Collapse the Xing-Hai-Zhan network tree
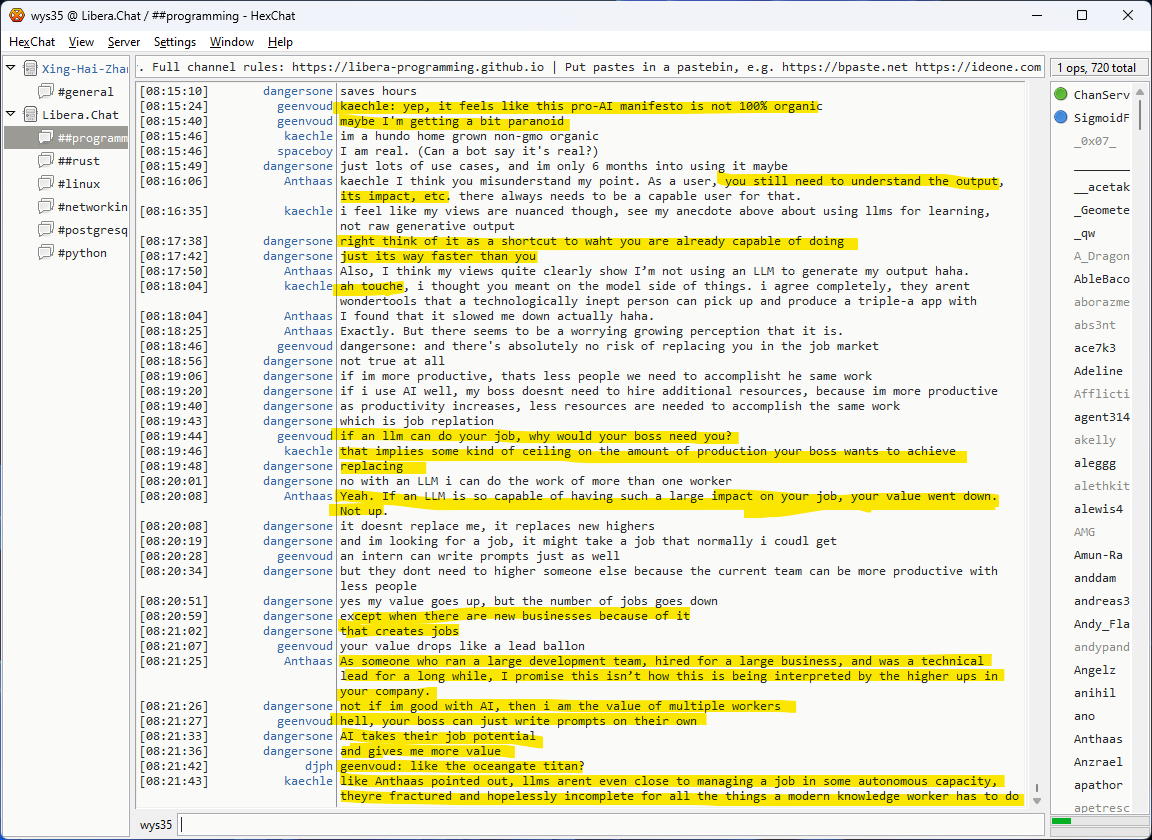1152x840 pixels. (11, 69)
